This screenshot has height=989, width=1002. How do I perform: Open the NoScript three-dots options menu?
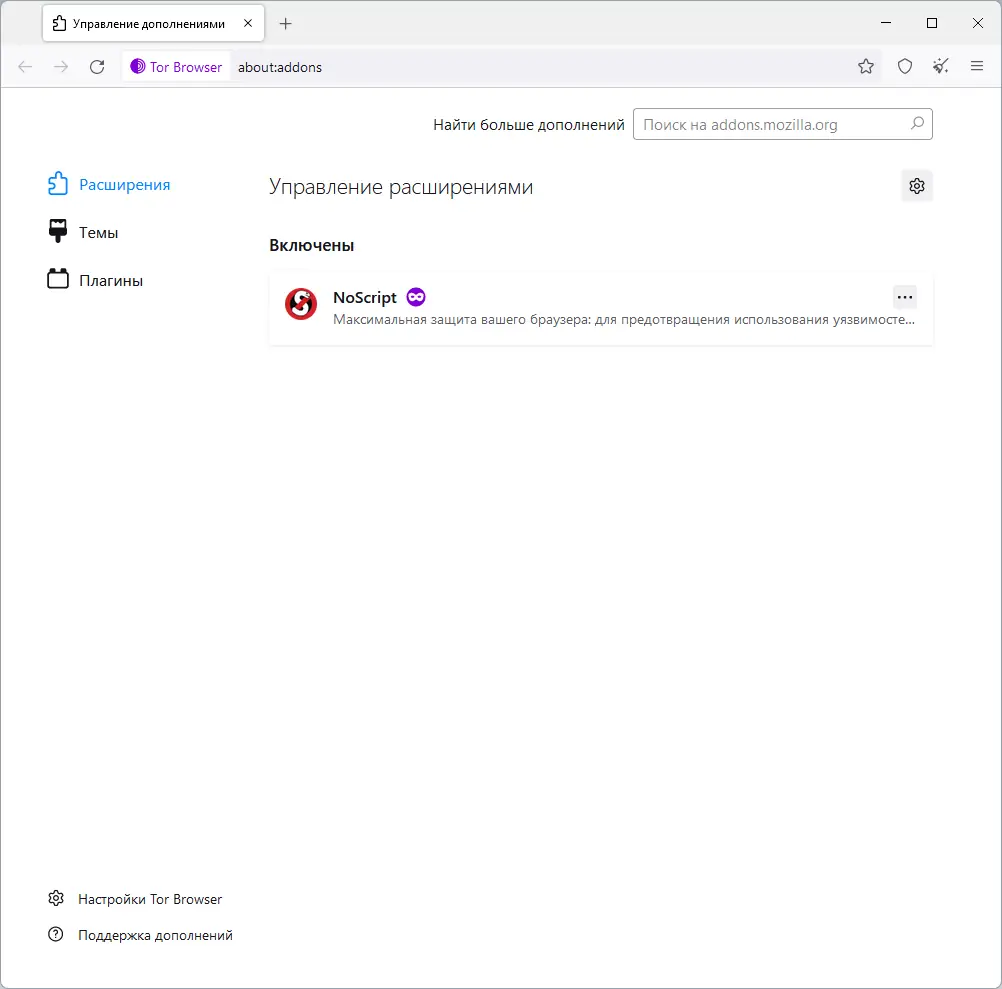(905, 297)
